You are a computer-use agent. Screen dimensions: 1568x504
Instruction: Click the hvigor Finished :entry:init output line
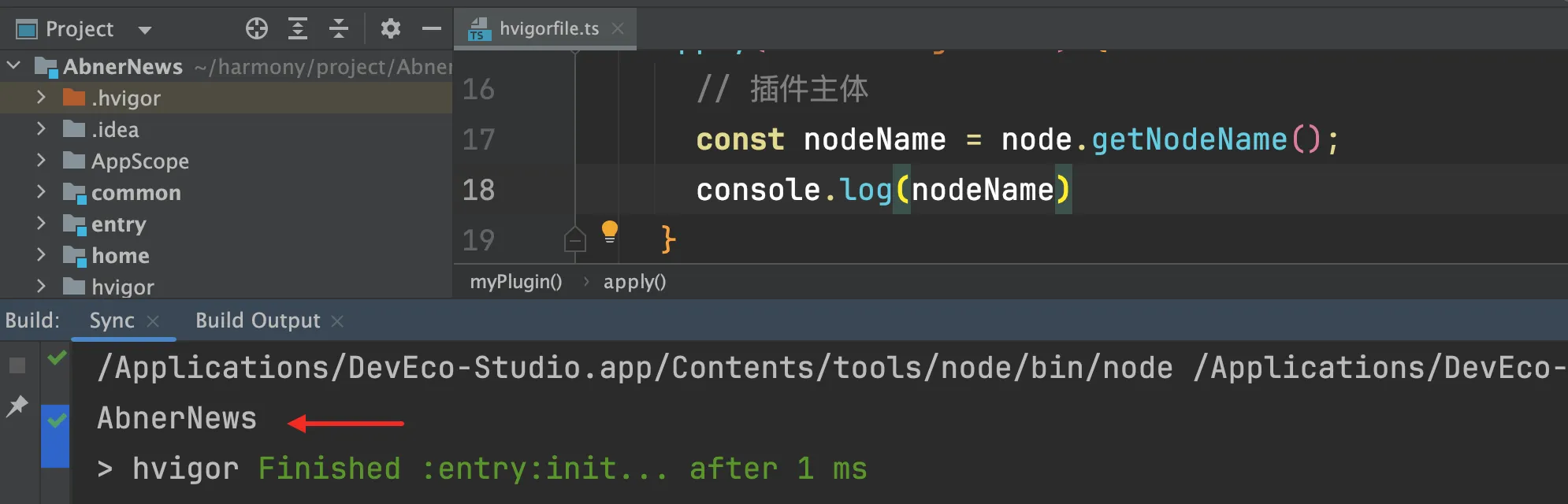click(482, 469)
